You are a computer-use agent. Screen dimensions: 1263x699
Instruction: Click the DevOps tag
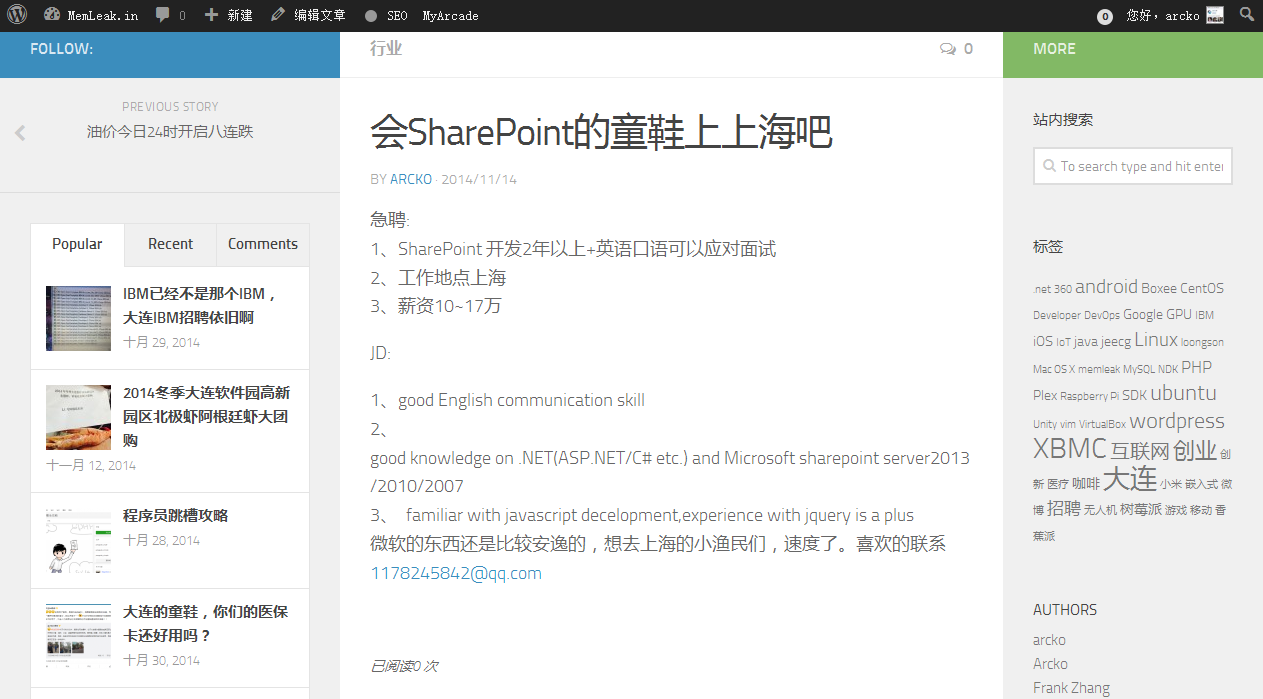pyautogui.click(x=1102, y=315)
